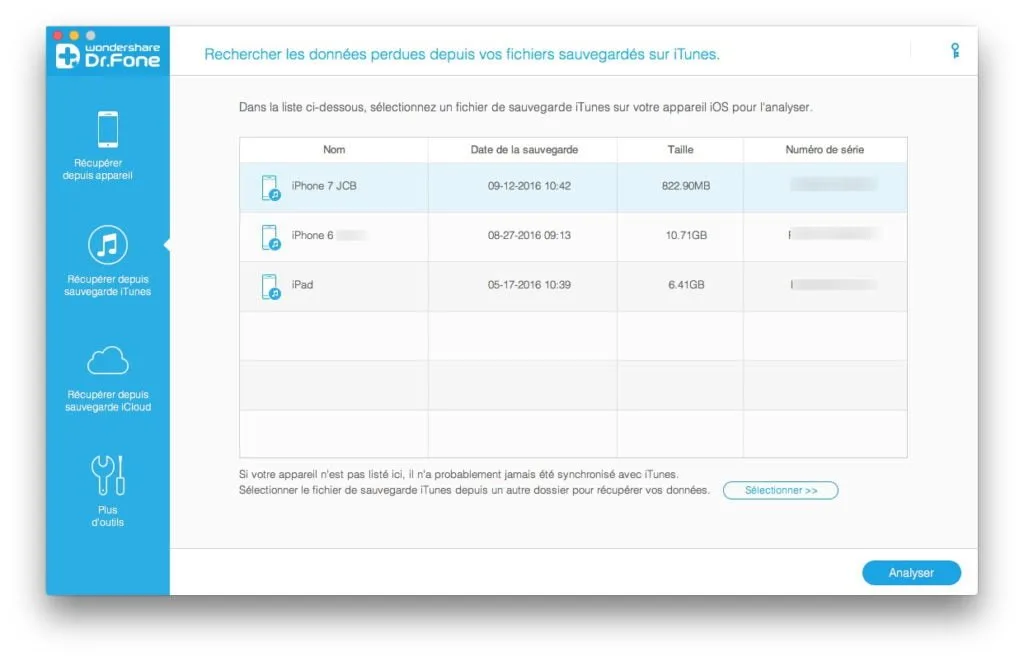The height and width of the screenshot is (661, 1024).
Task: Close the window with the red button
Action: pos(57,35)
